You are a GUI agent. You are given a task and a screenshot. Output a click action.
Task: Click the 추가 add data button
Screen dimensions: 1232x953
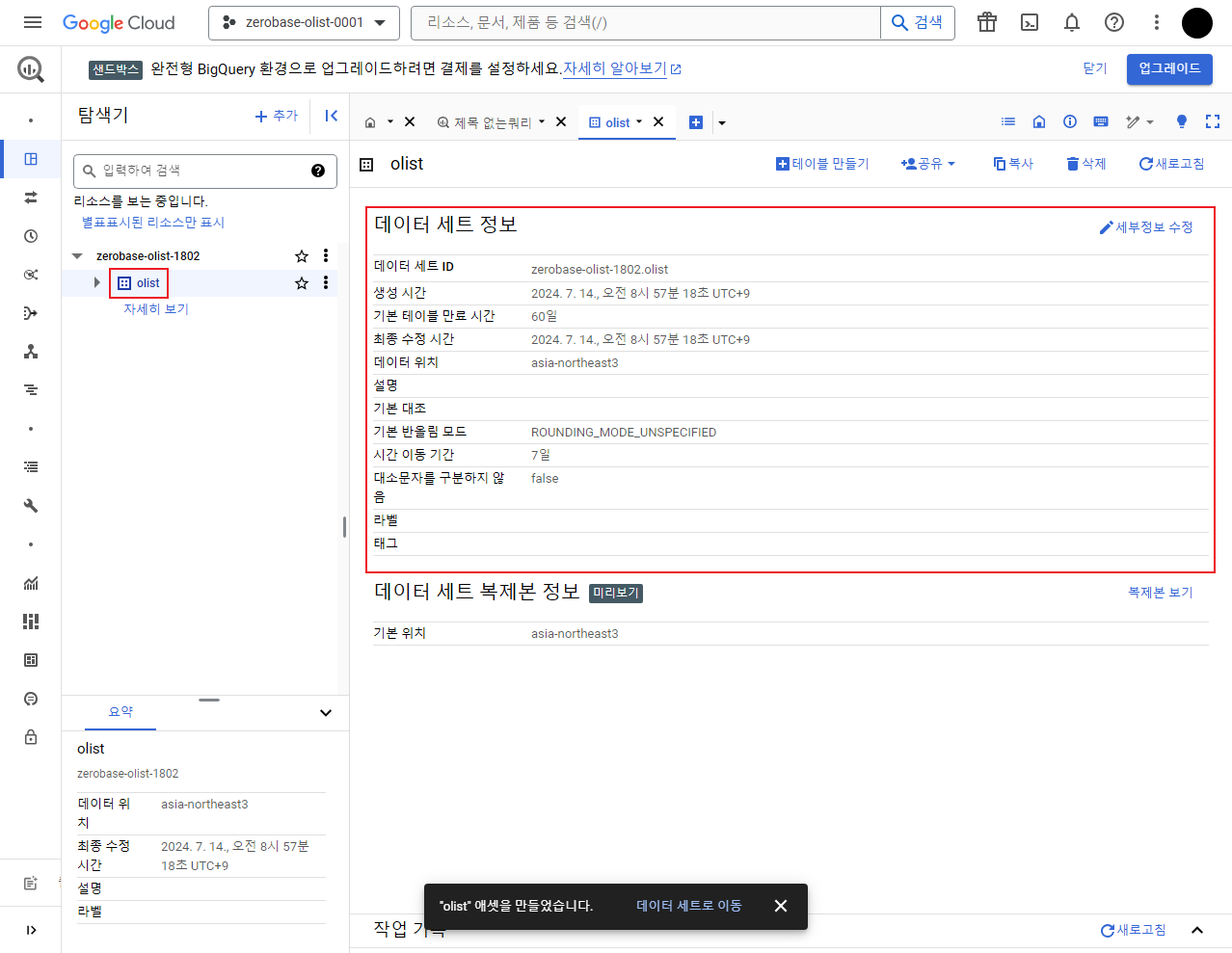tap(277, 116)
